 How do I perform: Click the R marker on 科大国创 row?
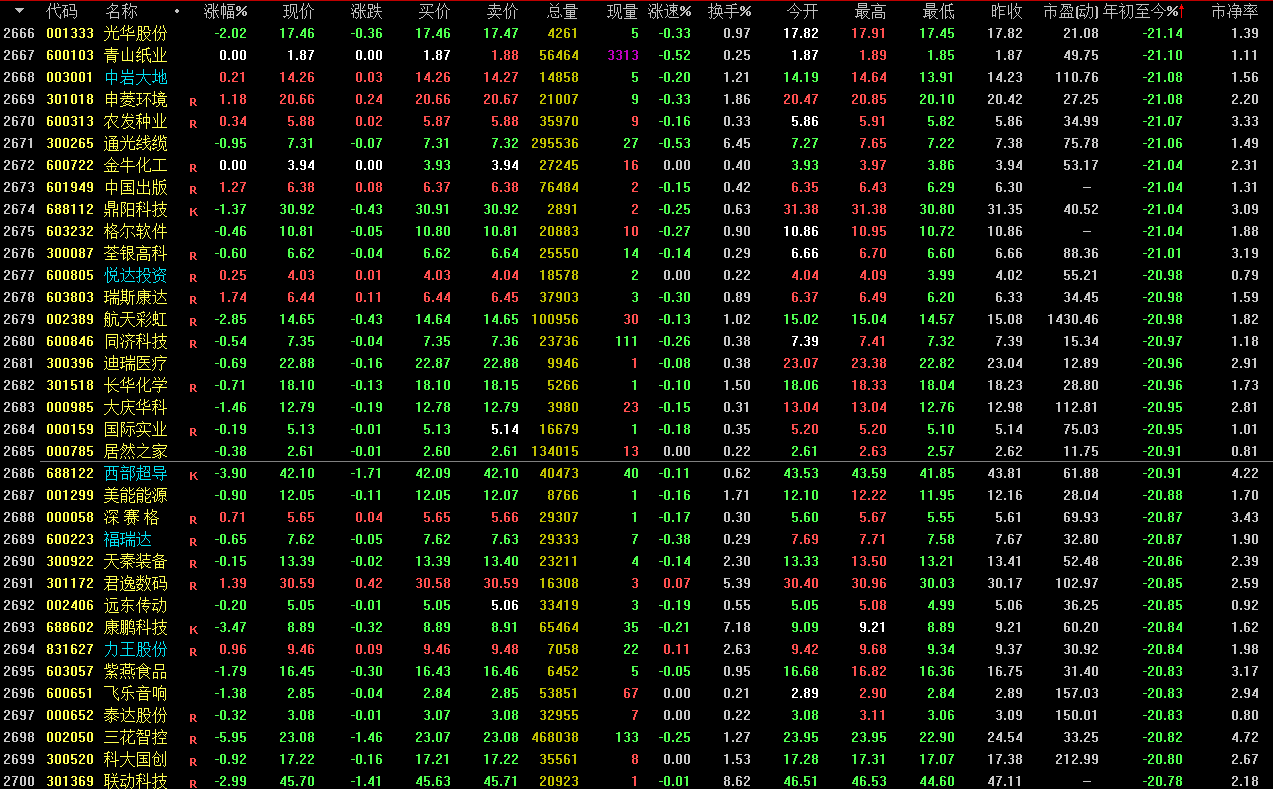tap(193, 761)
